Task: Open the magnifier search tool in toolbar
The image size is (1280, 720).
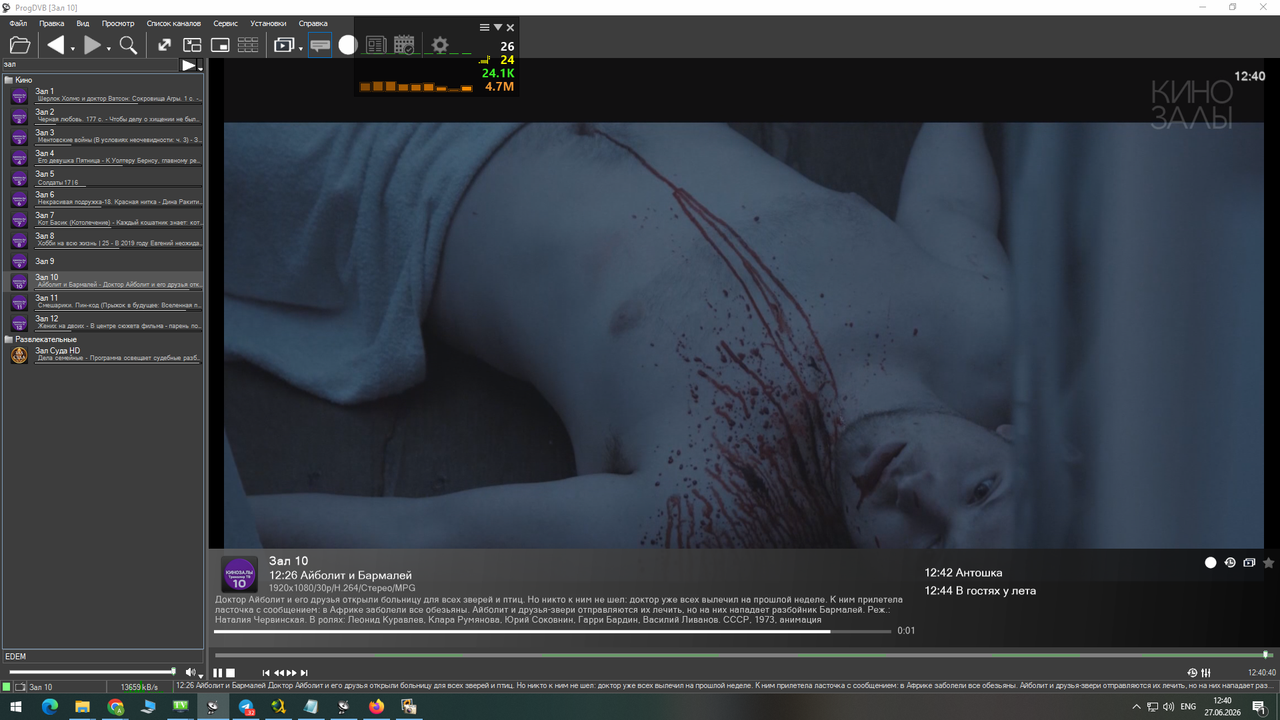Action: (x=129, y=45)
